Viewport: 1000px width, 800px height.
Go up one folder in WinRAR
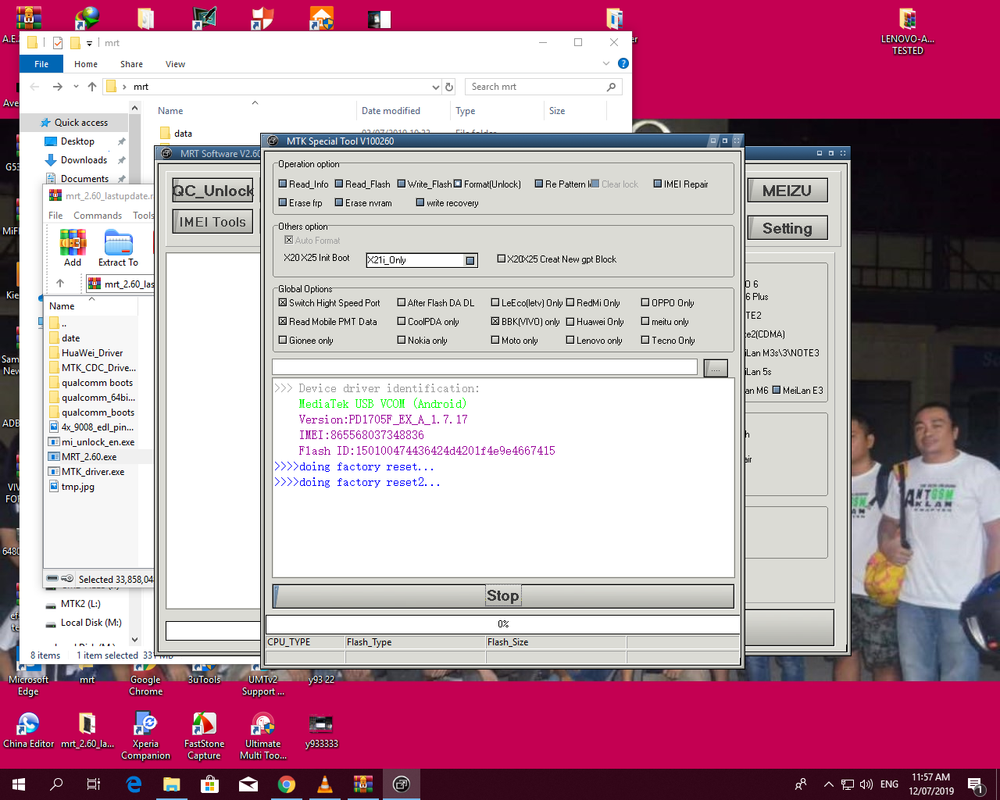[x=60, y=283]
